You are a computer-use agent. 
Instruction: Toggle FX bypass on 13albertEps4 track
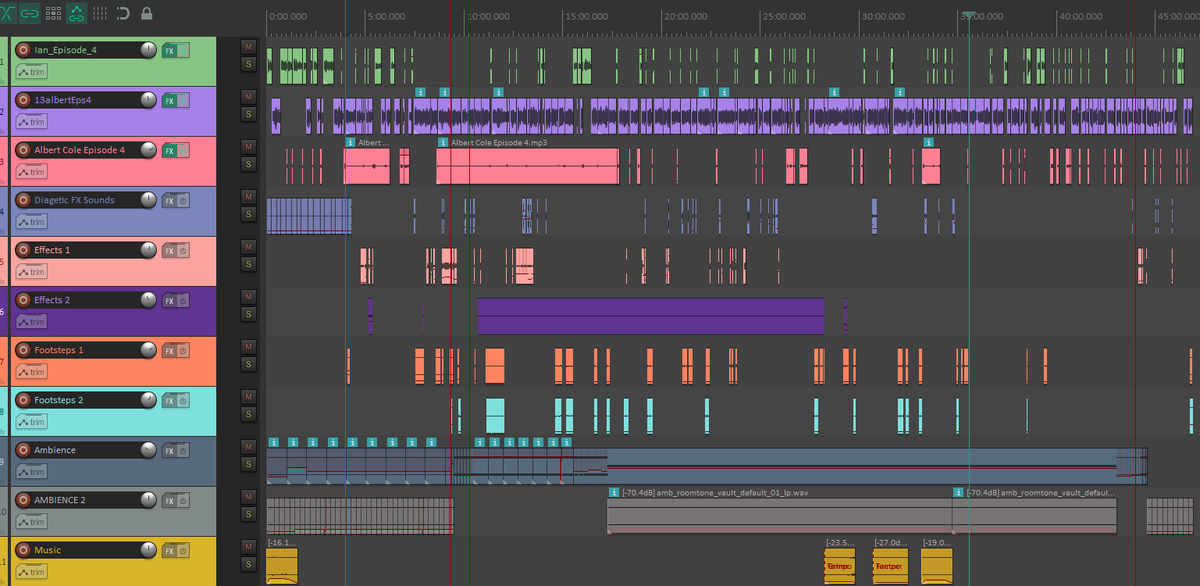183,100
